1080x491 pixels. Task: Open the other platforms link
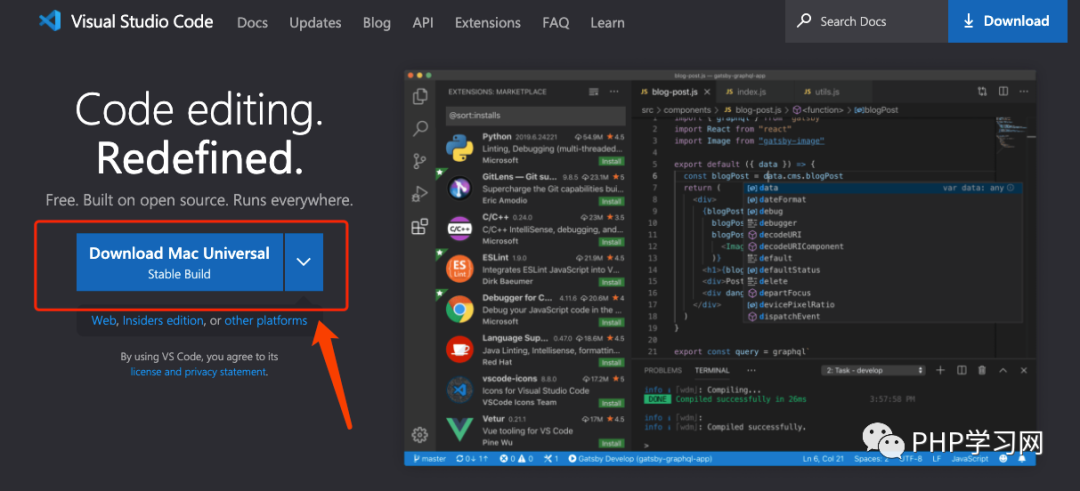click(x=266, y=321)
